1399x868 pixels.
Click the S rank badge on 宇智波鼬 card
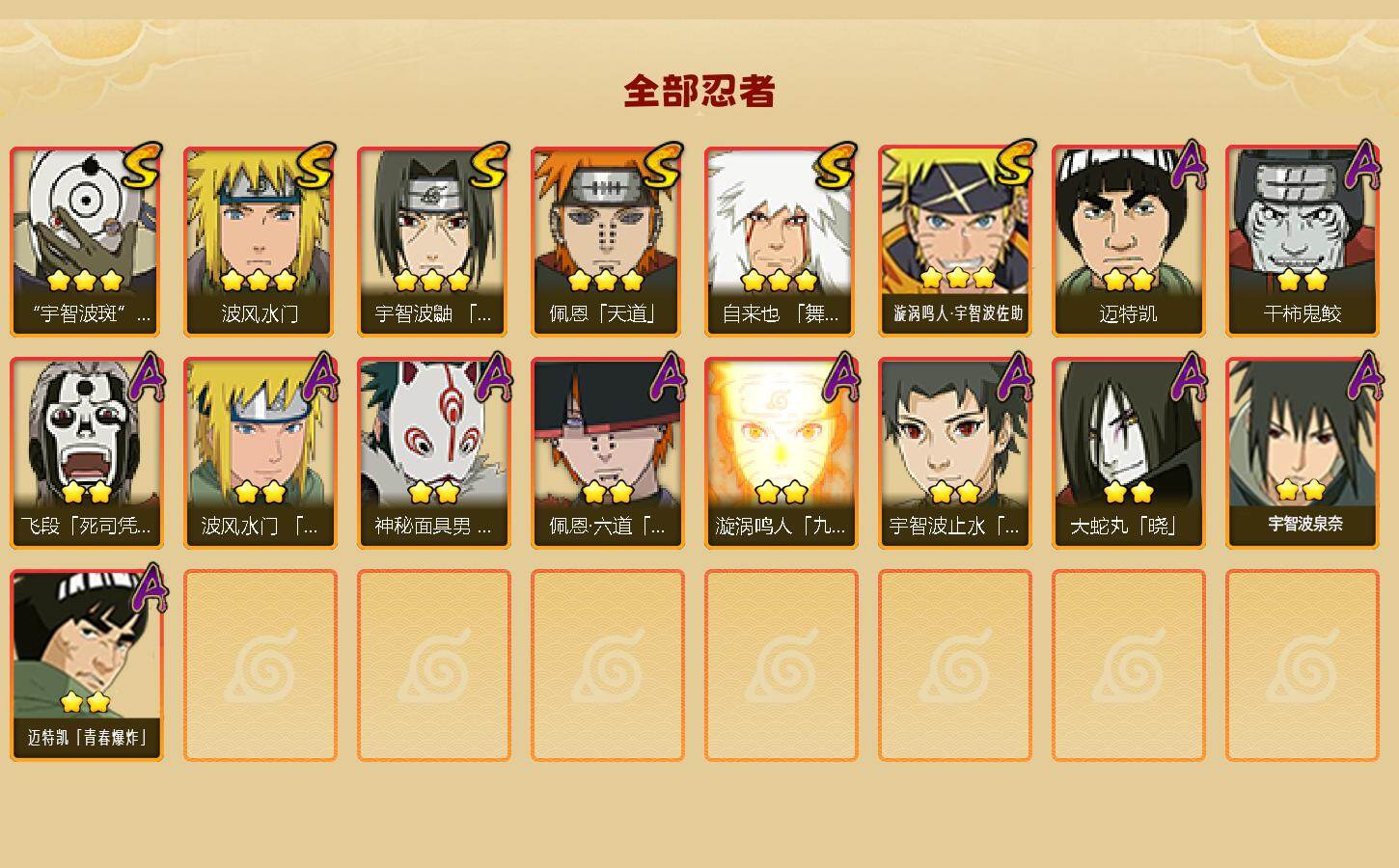pos(489,166)
